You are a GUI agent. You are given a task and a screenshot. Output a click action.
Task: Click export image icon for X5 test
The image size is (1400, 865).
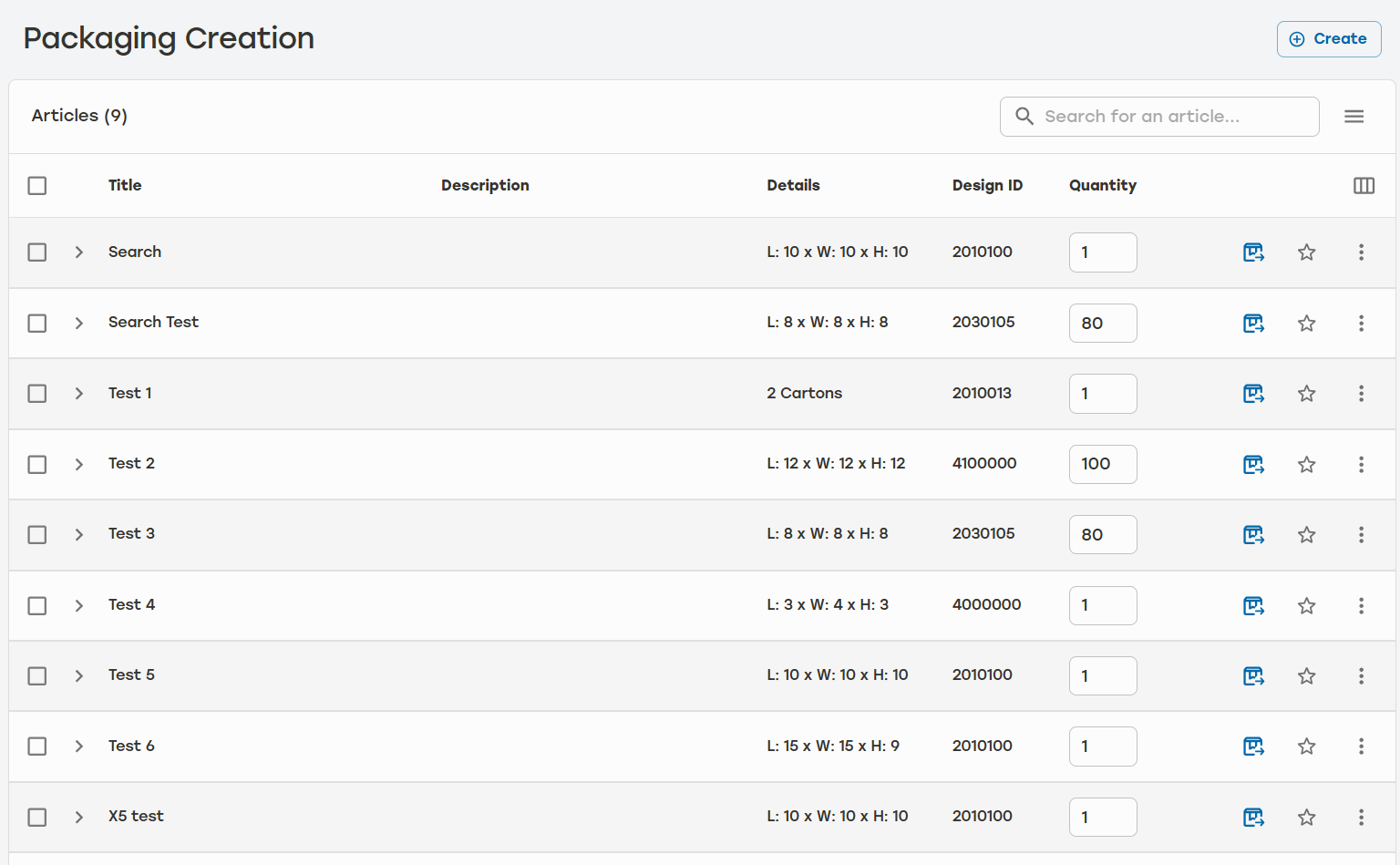[x=1254, y=817]
